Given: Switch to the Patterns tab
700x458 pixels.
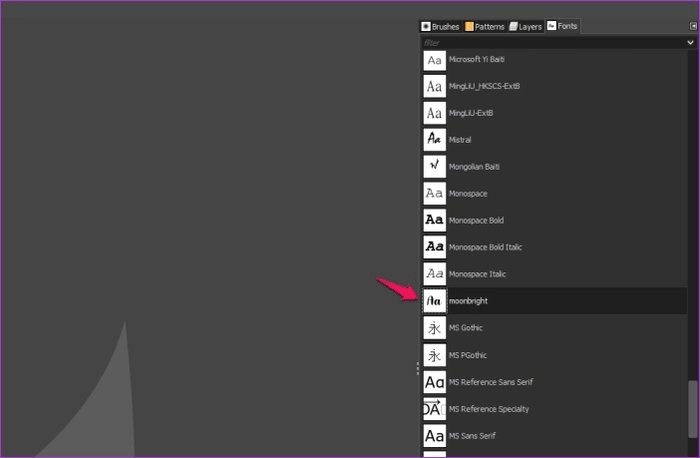Looking at the screenshot, I should pyautogui.click(x=484, y=27).
